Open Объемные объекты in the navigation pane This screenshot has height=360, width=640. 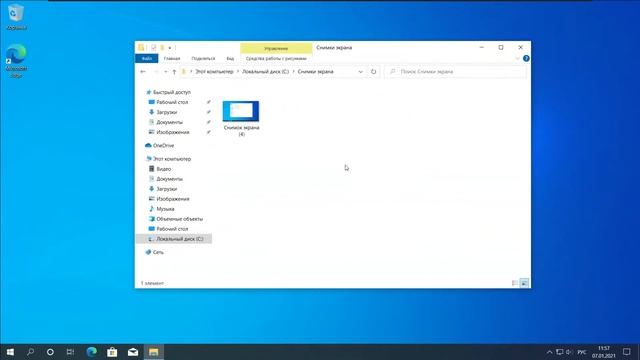point(179,219)
